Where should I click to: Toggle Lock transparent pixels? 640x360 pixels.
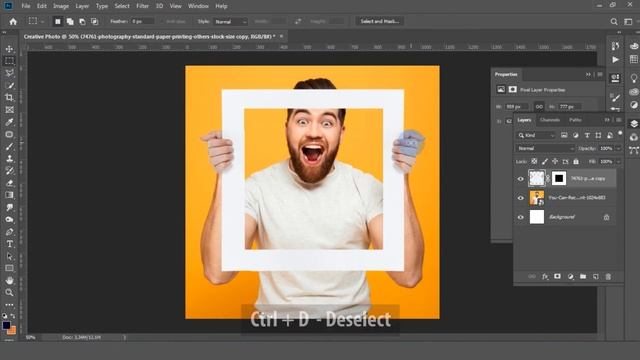point(534,162)
